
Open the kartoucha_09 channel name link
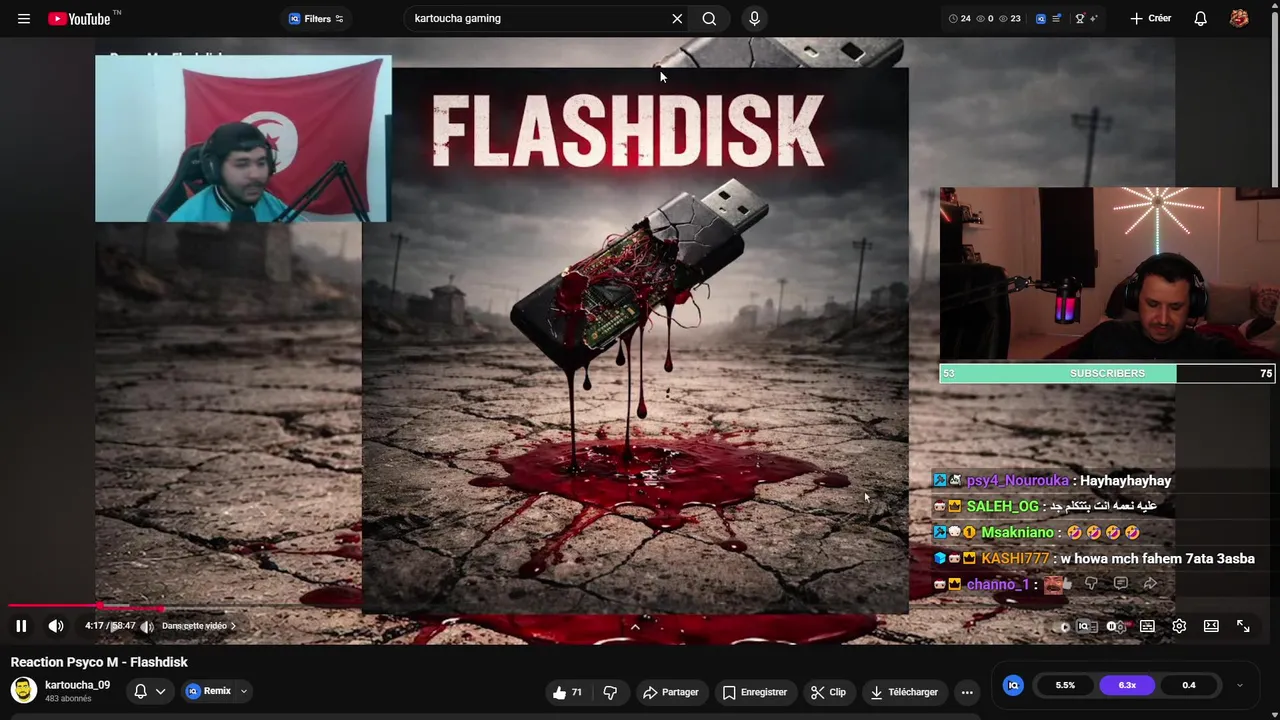(77, 685)
